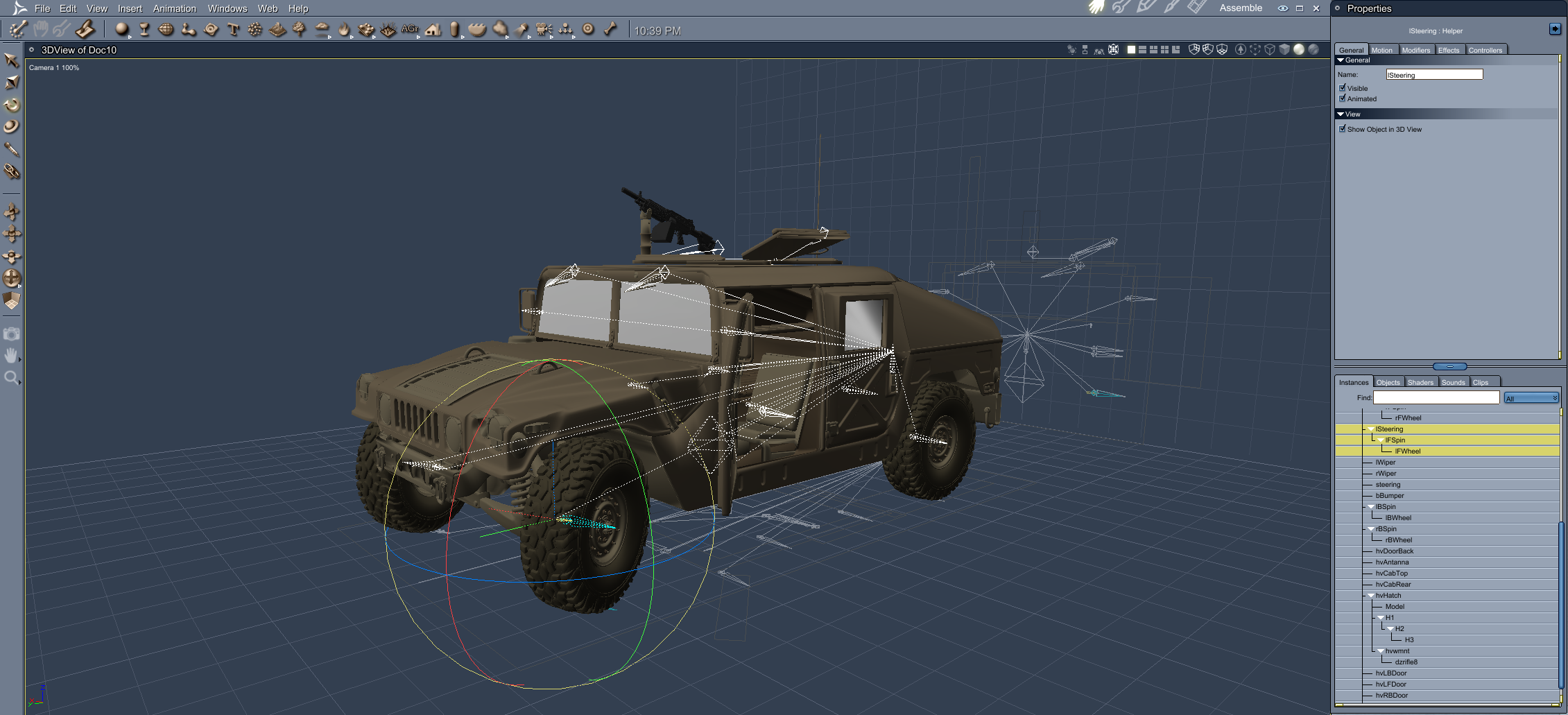Open the All filter dropdown beside Find

(x=1531, y=398)
